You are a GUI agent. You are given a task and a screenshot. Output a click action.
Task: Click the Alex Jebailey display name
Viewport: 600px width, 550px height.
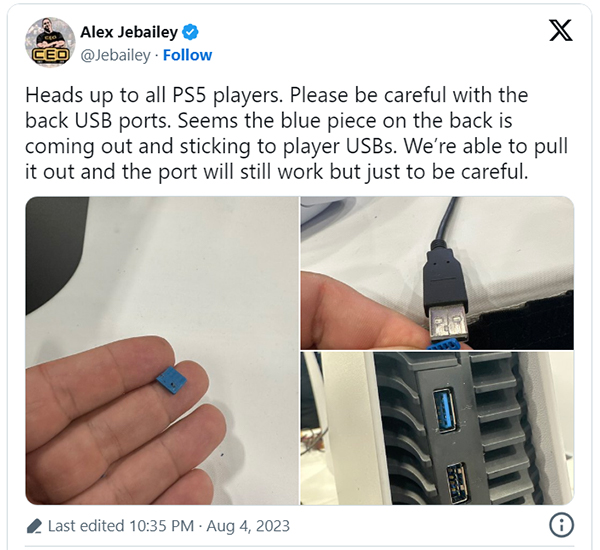[x=129, y=32]
